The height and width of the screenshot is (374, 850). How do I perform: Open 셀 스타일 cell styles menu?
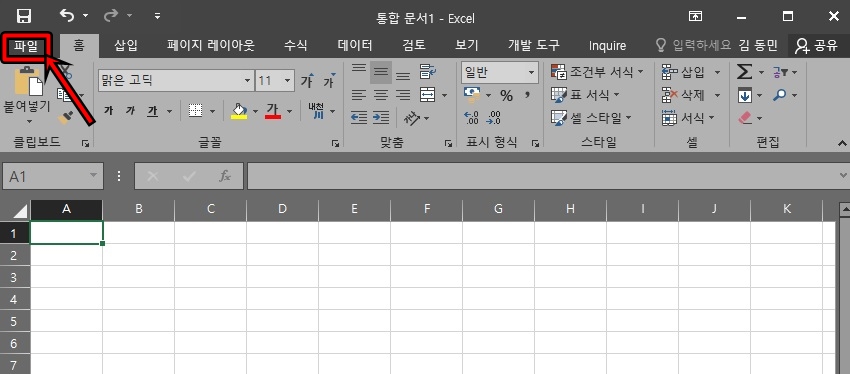(591, 118)
